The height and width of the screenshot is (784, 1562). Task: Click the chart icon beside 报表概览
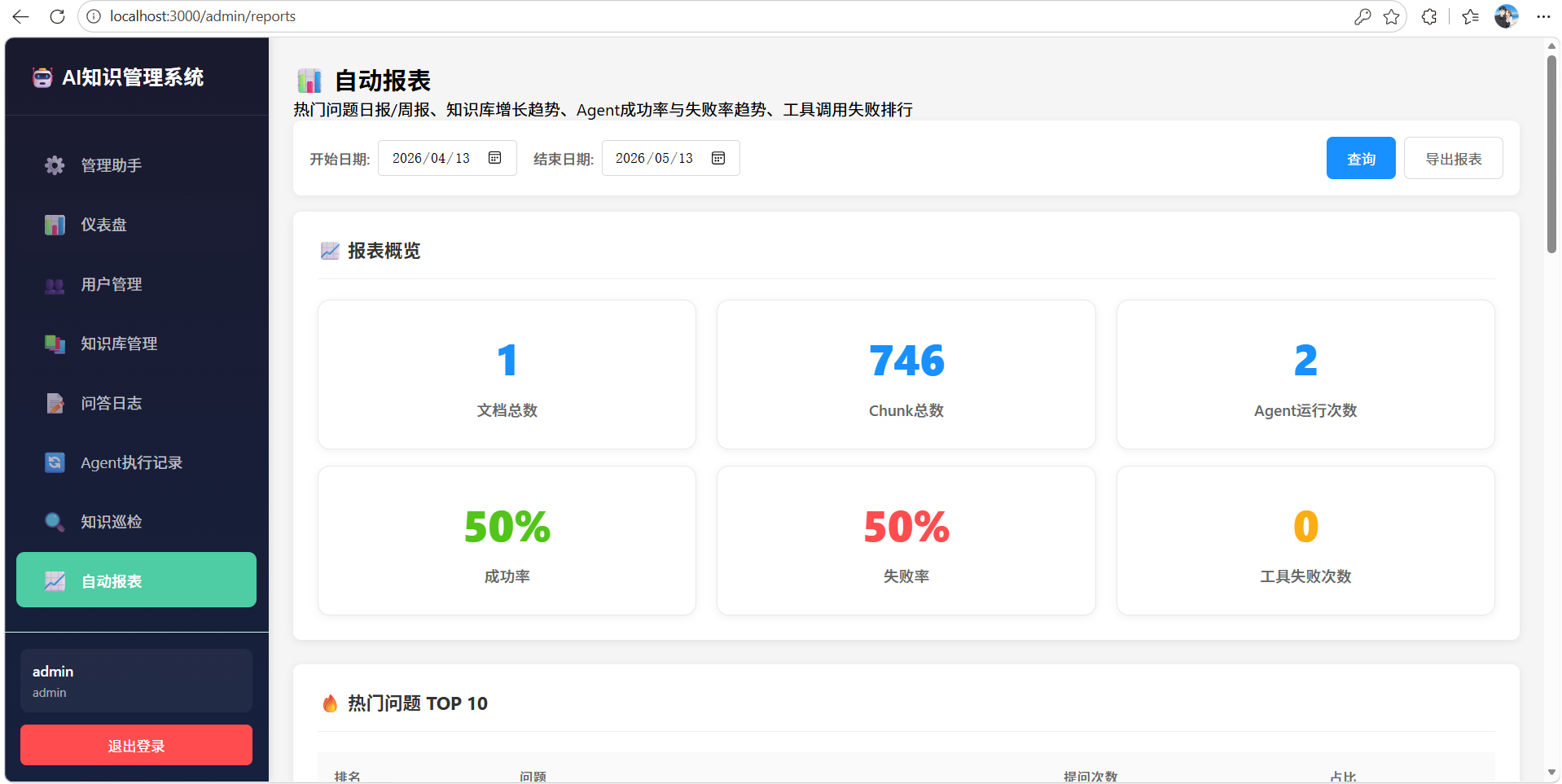pyautogui.click(x=330, y=251)
